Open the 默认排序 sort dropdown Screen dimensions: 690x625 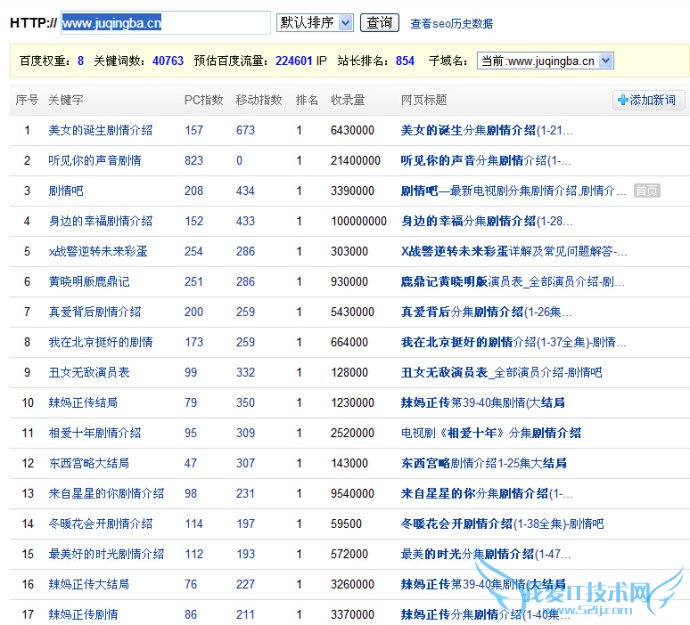click(x=314, y=22)
